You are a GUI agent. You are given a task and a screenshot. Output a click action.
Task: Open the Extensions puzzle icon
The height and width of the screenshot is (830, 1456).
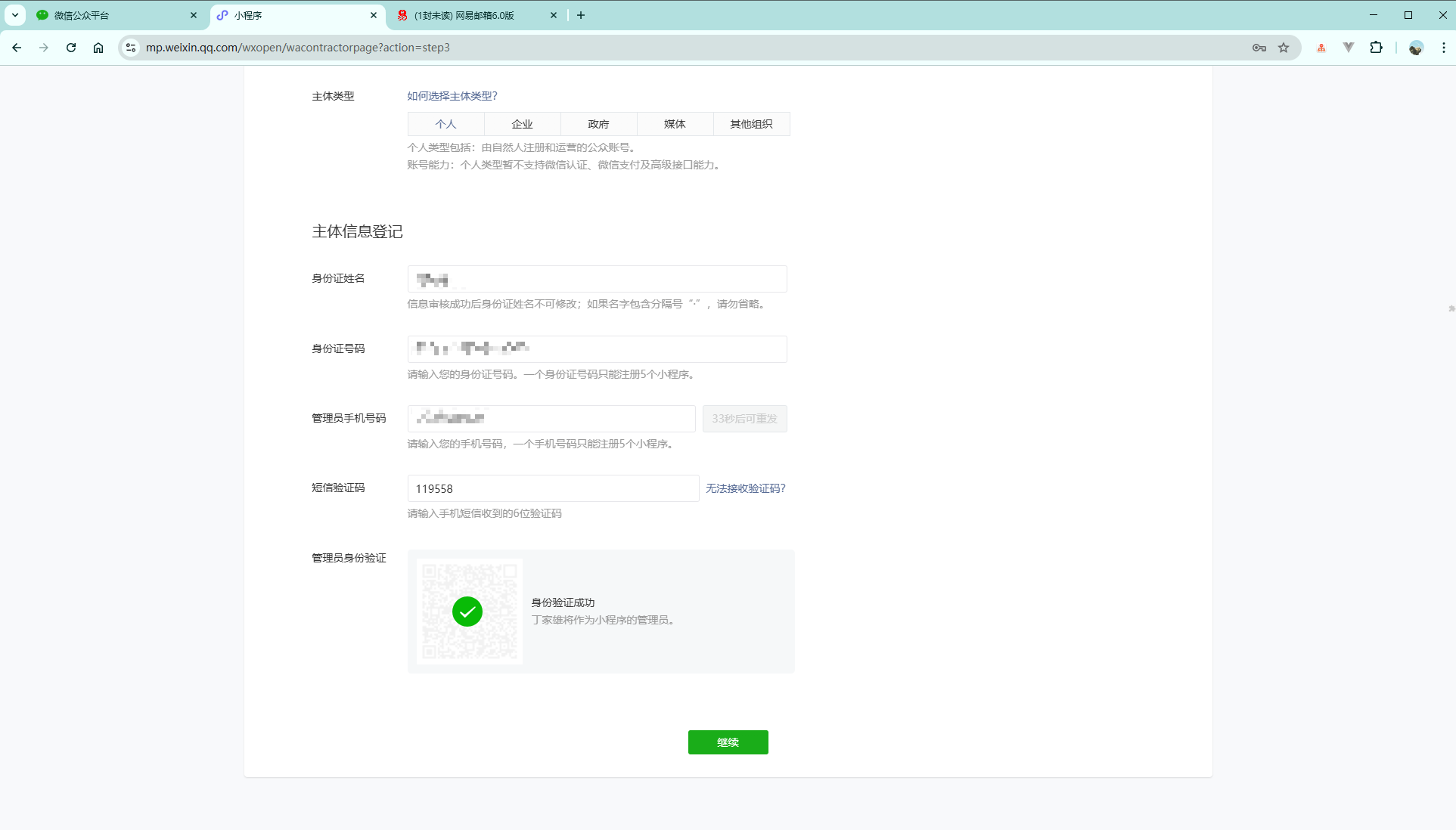pos(1376,48)
